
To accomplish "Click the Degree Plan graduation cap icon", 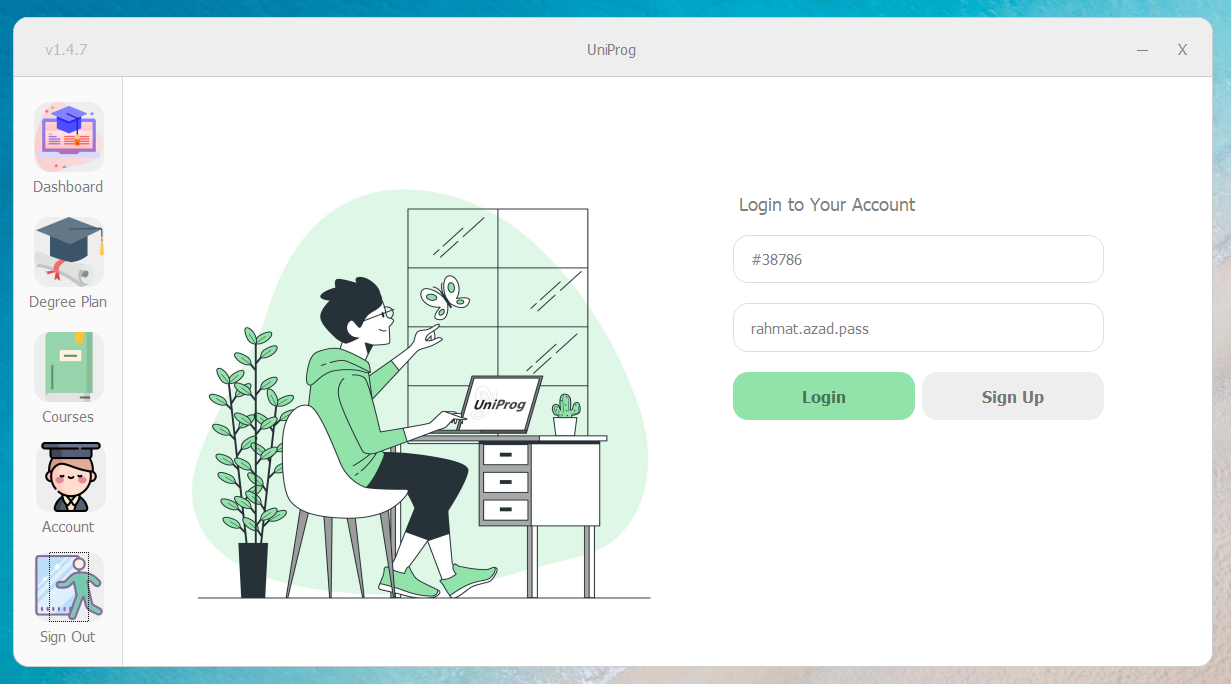I will click(68, 252).
